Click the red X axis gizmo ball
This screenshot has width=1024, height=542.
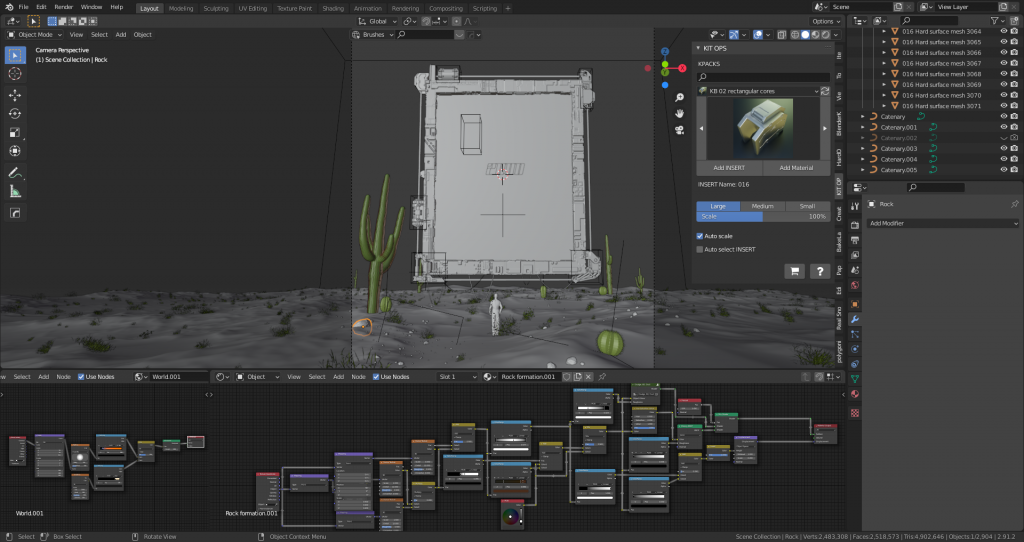click(682, 68)
